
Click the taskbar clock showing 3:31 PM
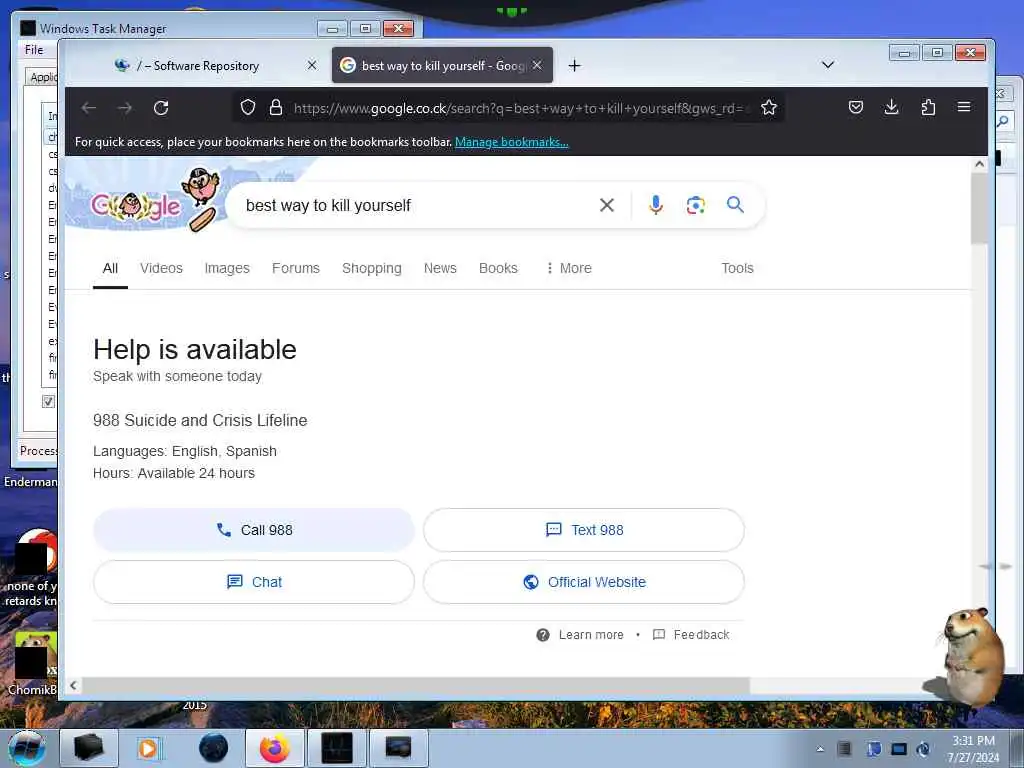pos(974,749)
